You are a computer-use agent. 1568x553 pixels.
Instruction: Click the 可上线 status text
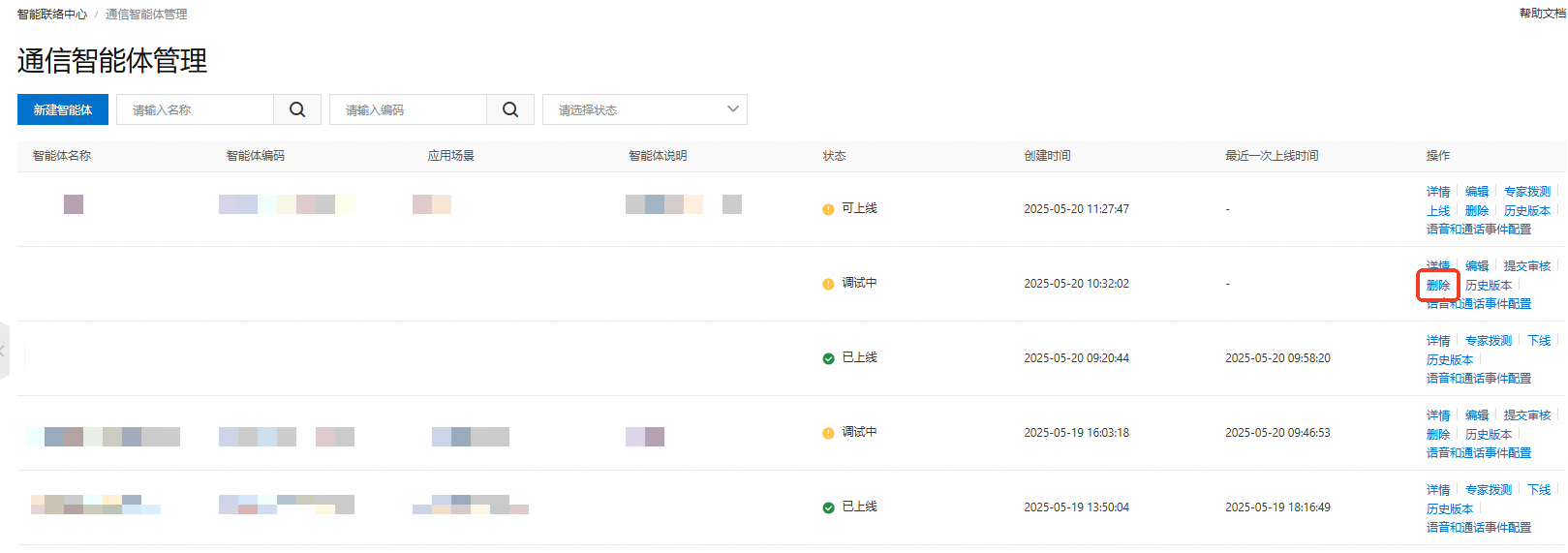point(859,208)
